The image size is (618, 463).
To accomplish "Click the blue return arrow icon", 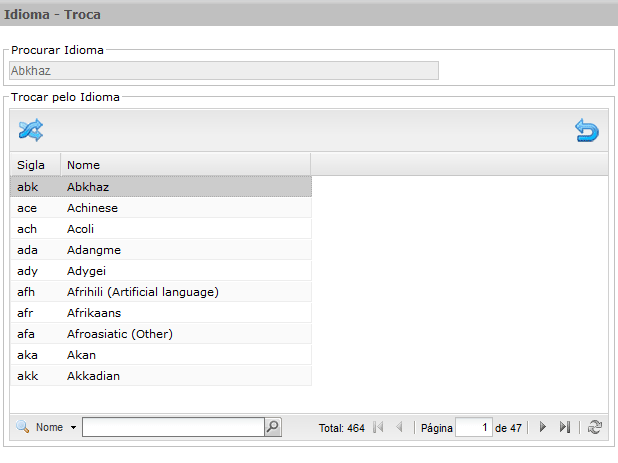I will pos(587,130).
